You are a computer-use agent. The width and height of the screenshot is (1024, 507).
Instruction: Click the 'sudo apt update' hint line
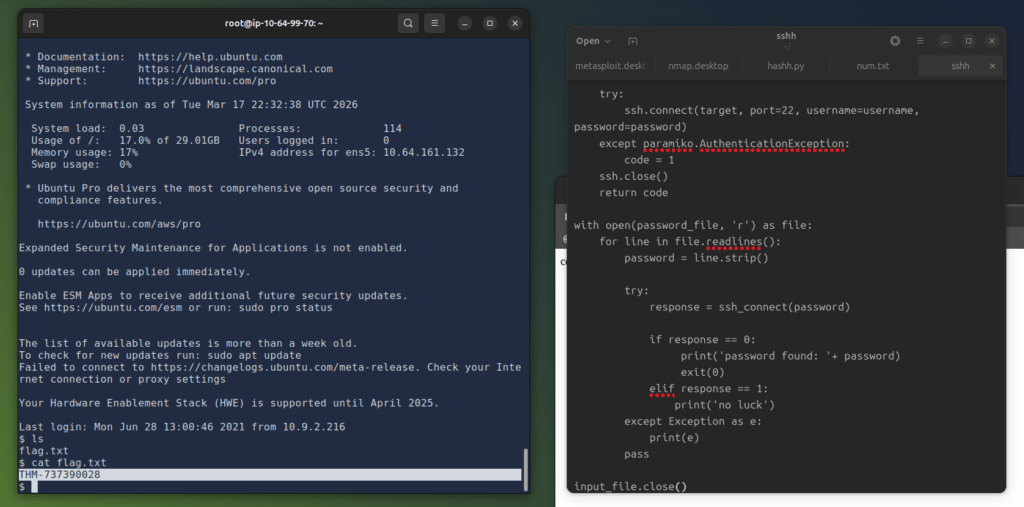tap(160, 355)
